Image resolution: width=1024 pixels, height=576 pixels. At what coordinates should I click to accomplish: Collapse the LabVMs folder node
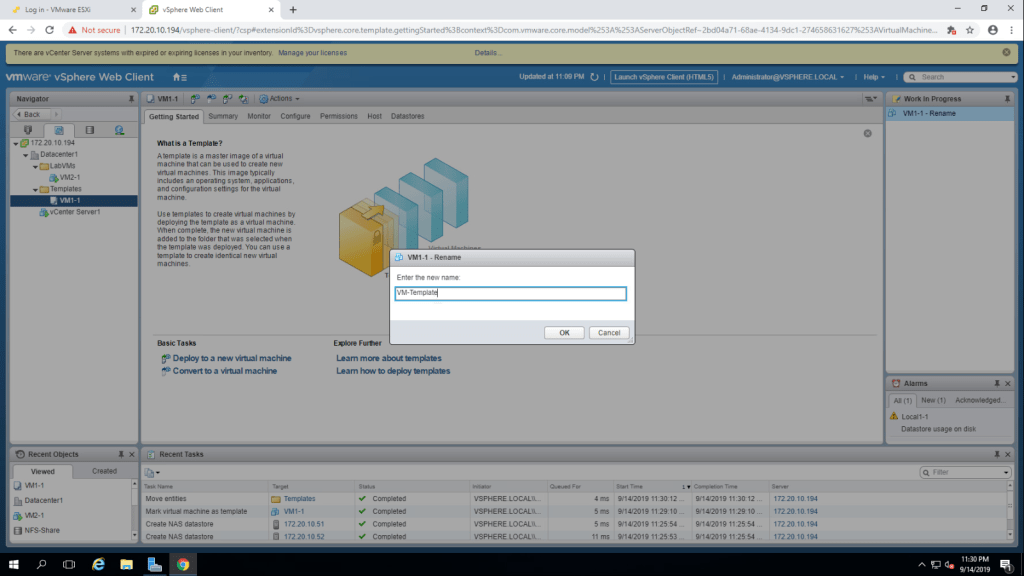35,166
